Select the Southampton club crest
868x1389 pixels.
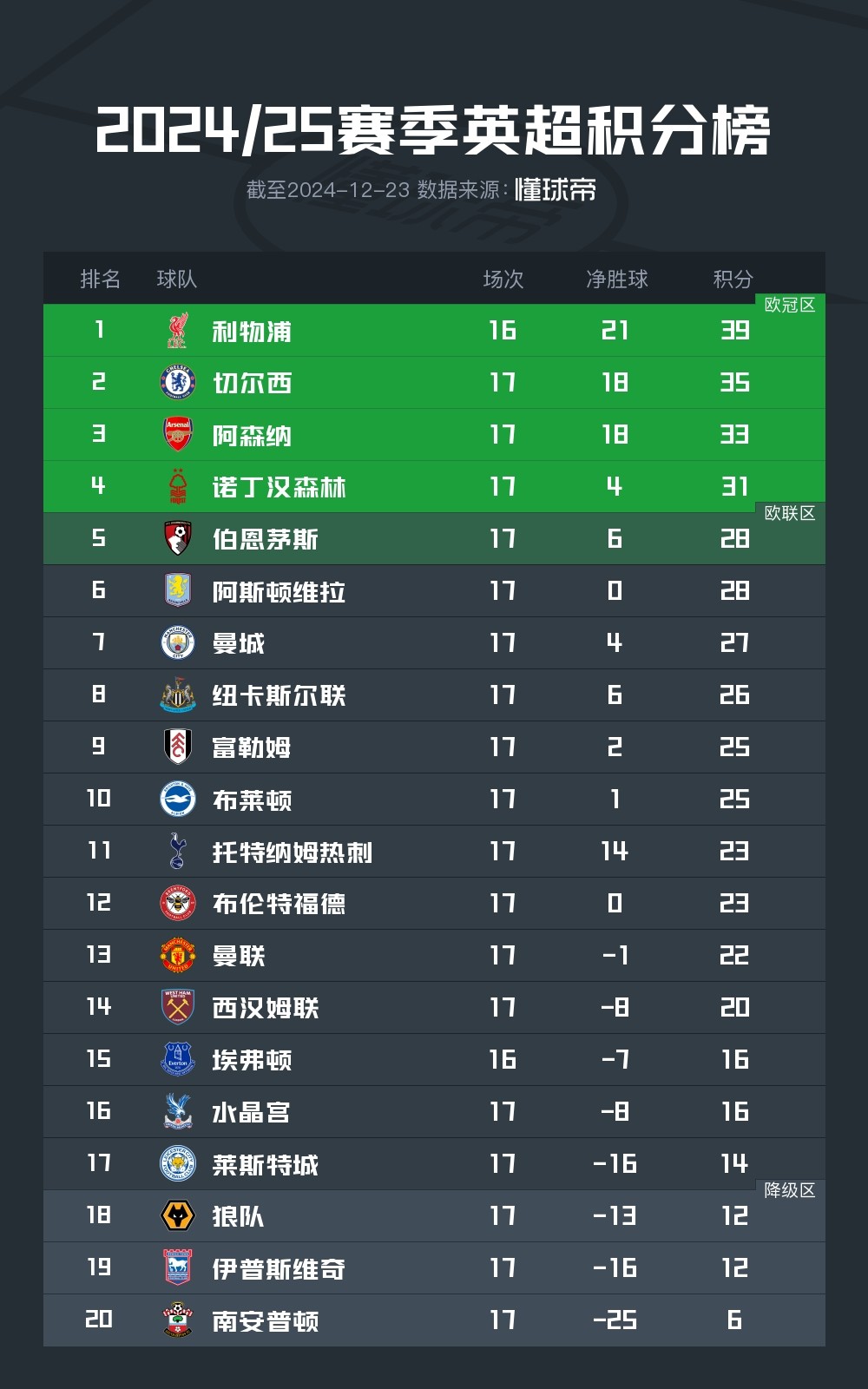178,1320
